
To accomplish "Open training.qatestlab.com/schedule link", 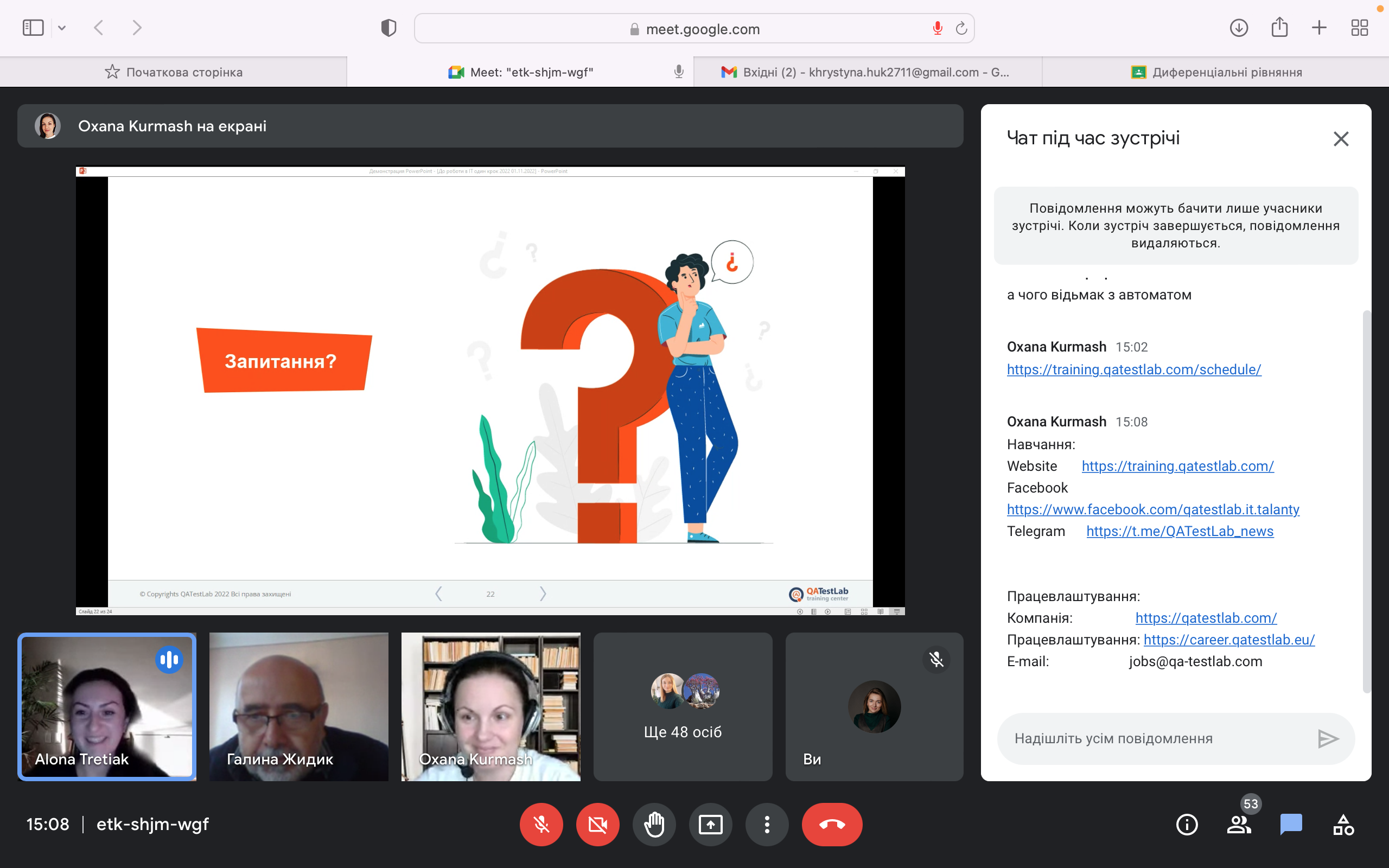I will click(x=1133, y=369).
